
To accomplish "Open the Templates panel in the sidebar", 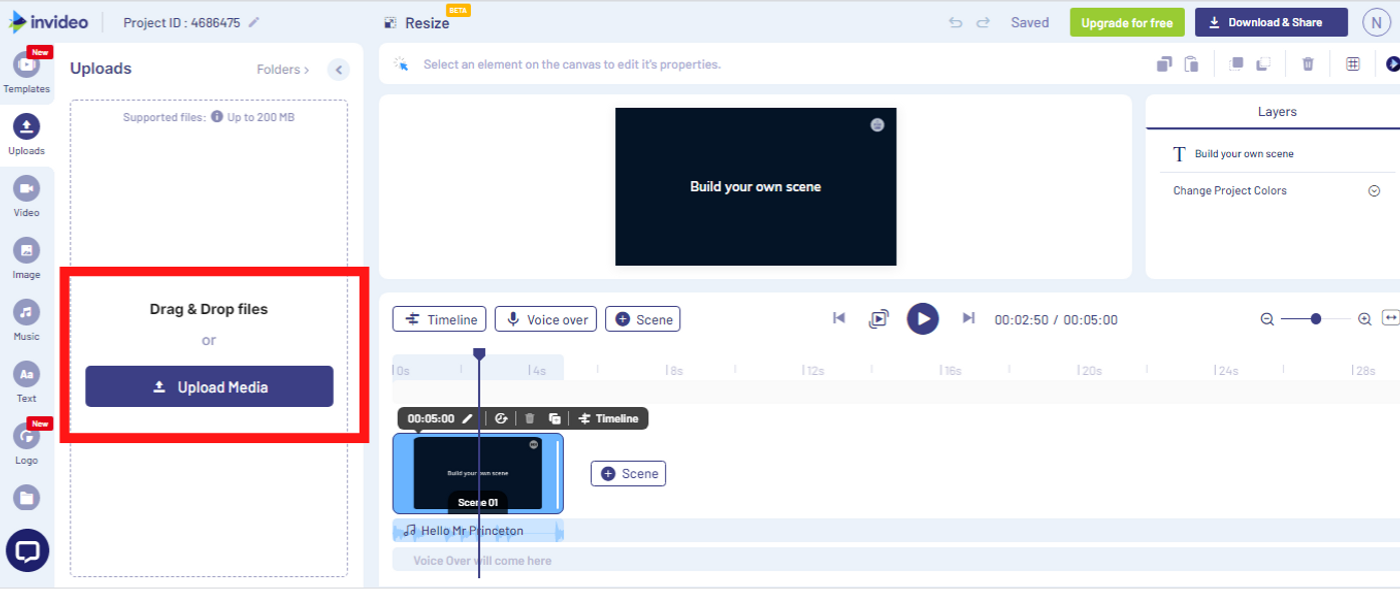I will (x=27, y=68).
